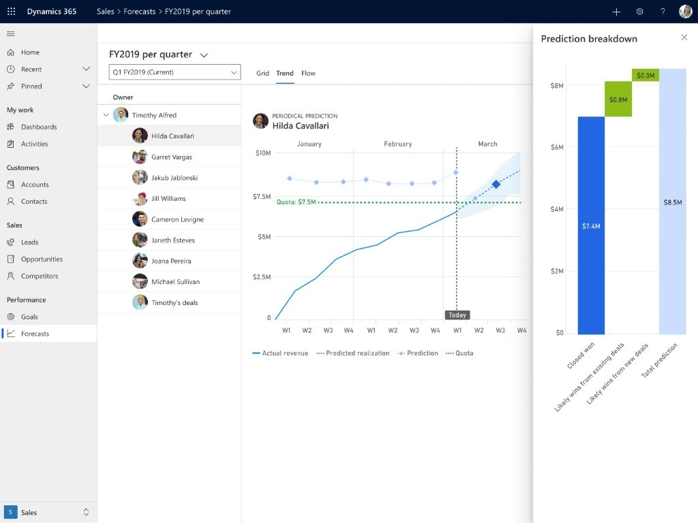Toggle the hamburger navigation menu

(11, 33)
